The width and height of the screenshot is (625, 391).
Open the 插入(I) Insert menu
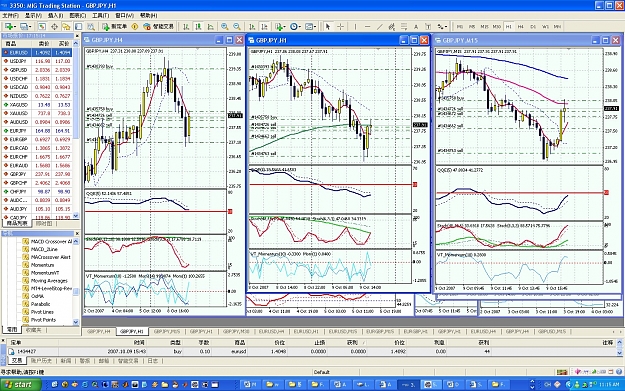click(x=55, y=16)
